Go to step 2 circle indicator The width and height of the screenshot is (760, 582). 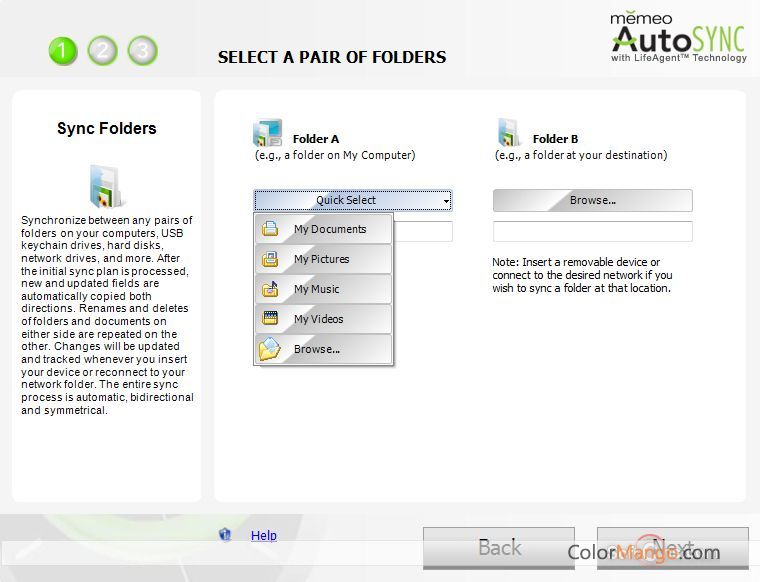click(x=102, y=50)
